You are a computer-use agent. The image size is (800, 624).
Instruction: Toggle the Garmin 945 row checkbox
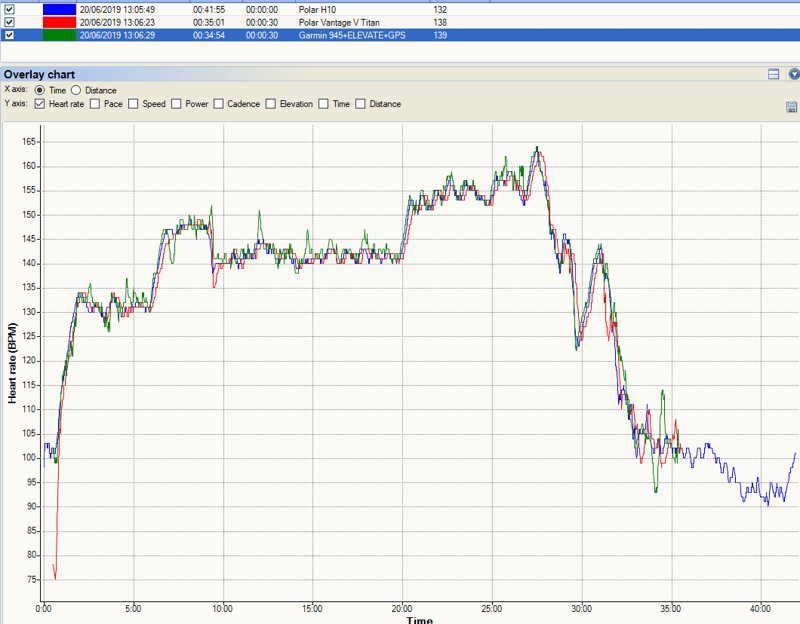click(x=9, y=35)
